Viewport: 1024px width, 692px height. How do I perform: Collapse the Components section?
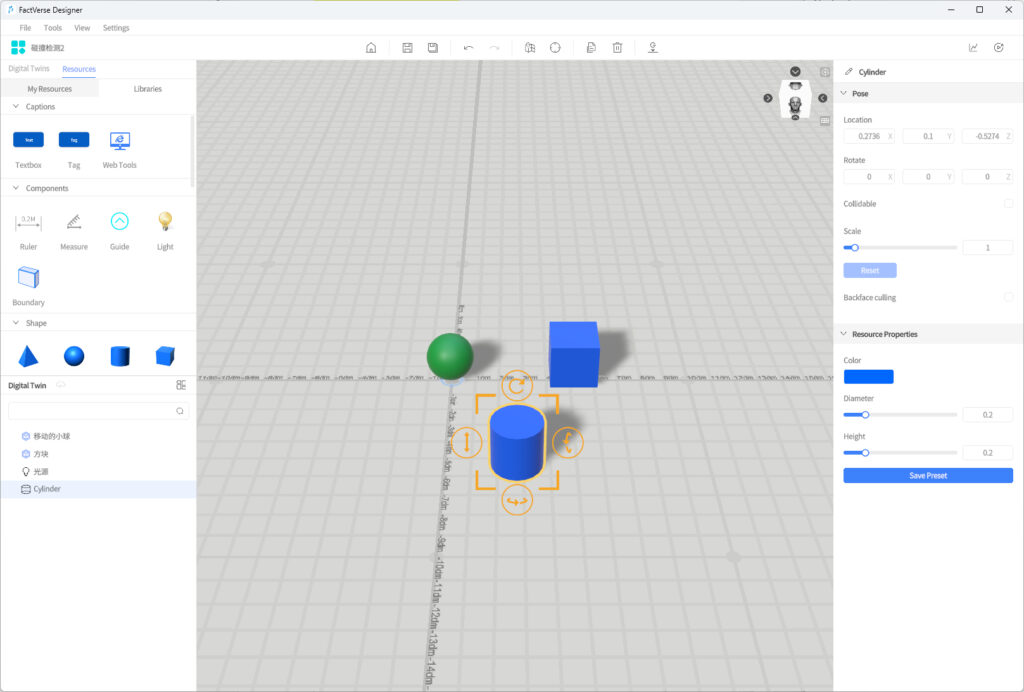tap(16, 188)
